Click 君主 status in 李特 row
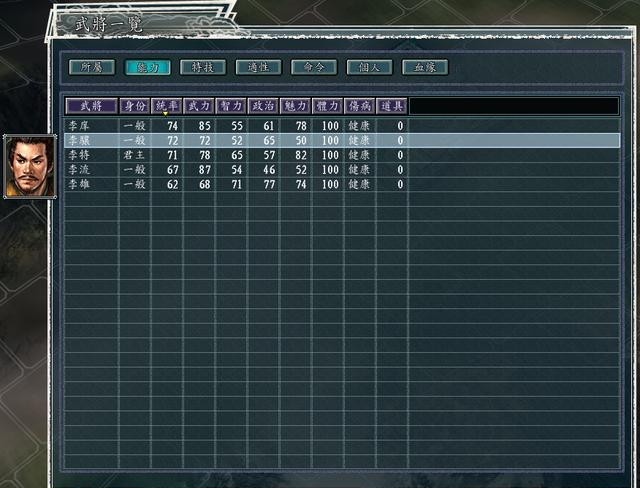640x488 pixels. coord(134,155)
